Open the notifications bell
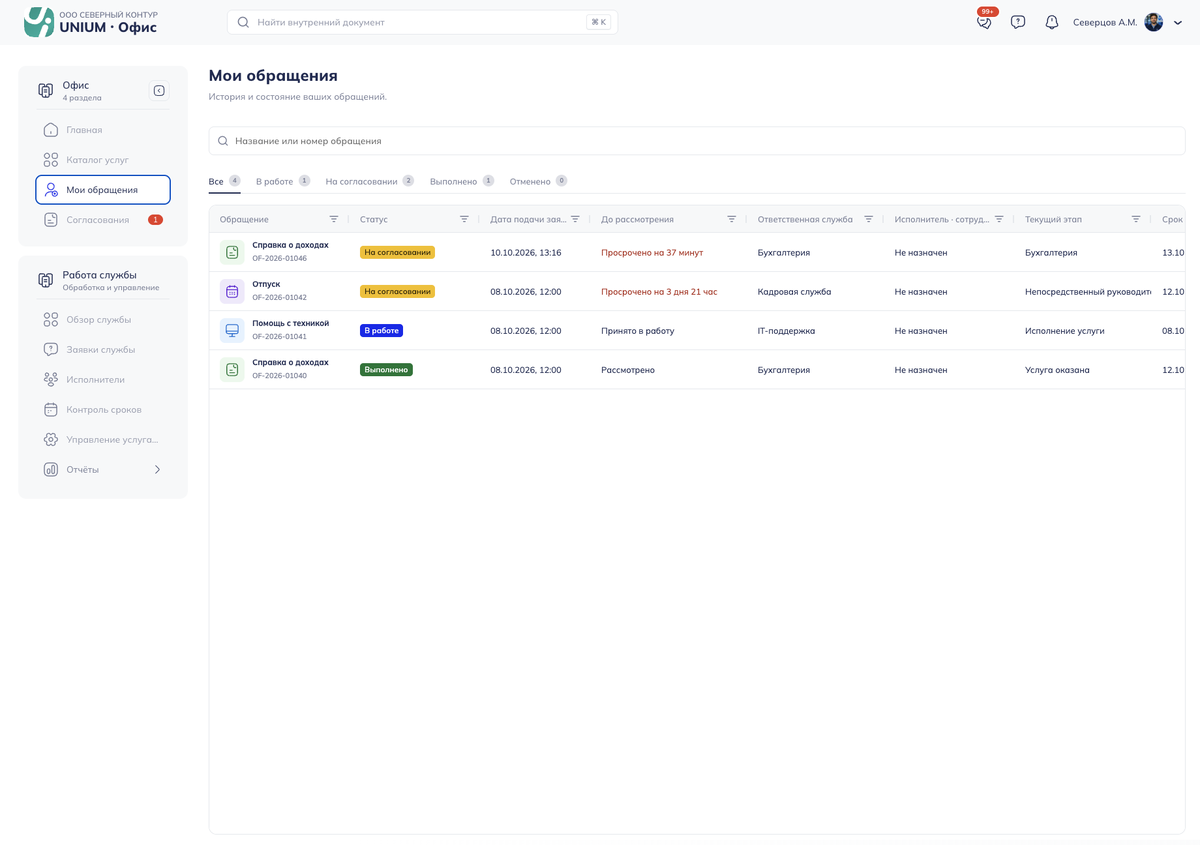Image resolution: width=1200 pixels, height=845 pixels. (1051, 22)
